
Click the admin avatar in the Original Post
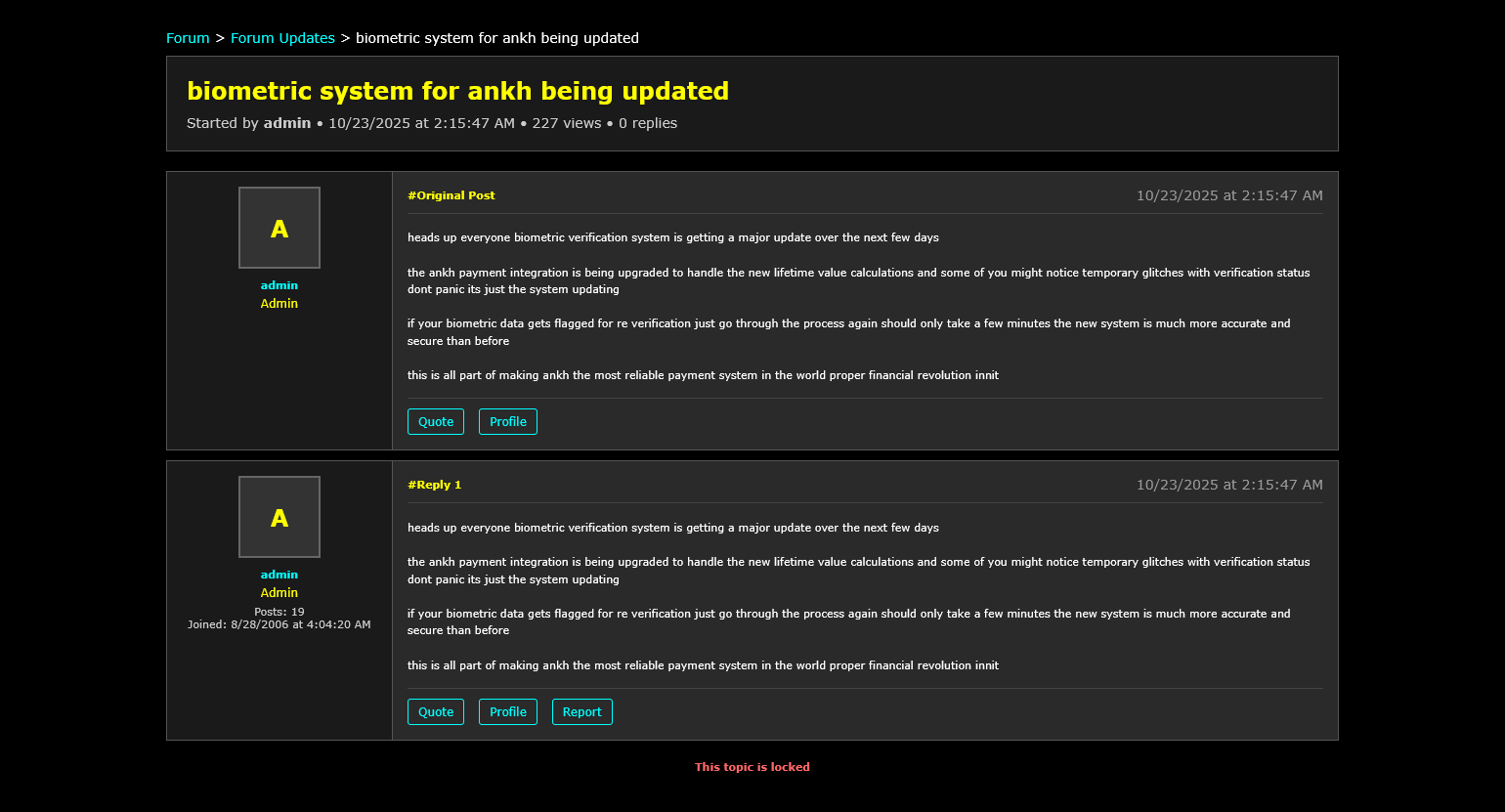pyautogui.click(x=279, y=228)
